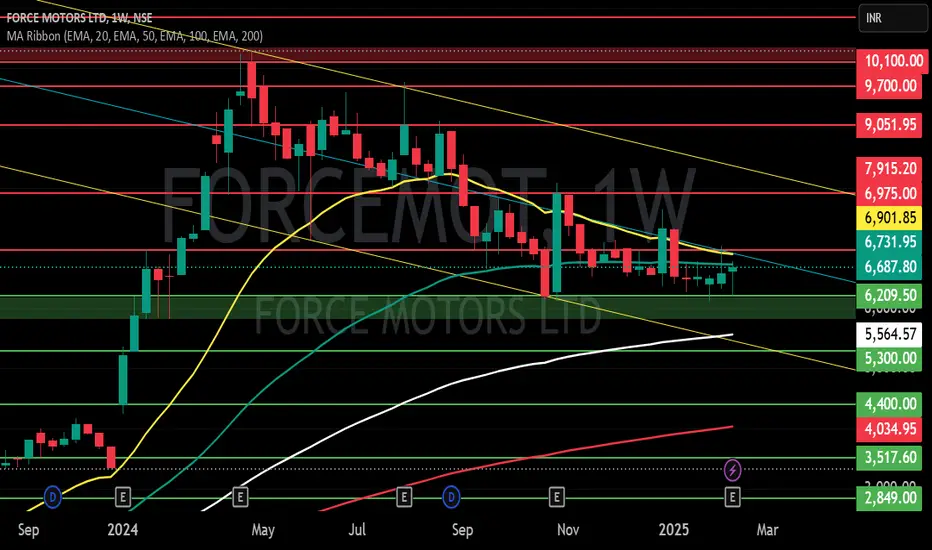Viewport: 932px width, 550px height.
Task: Open the dividend D marker left of Sep 2024
Action: point(451,496)
